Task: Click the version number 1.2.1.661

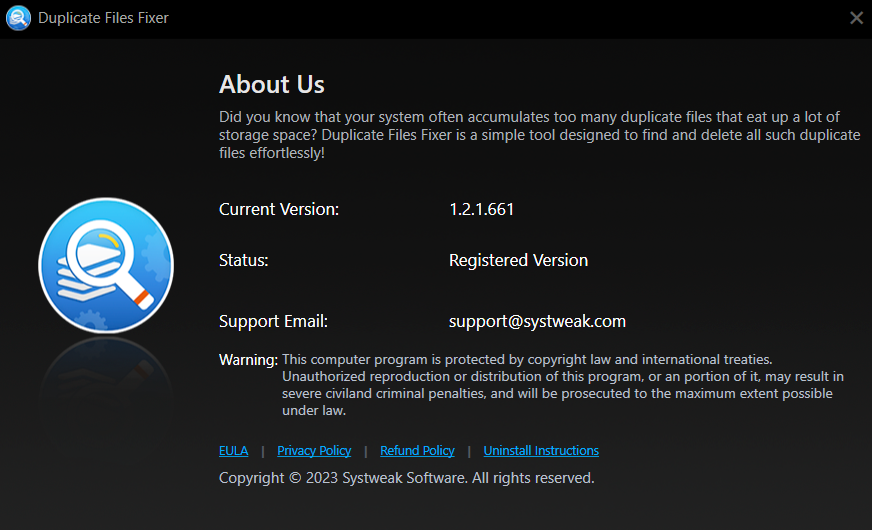Action: coord(482,209)
